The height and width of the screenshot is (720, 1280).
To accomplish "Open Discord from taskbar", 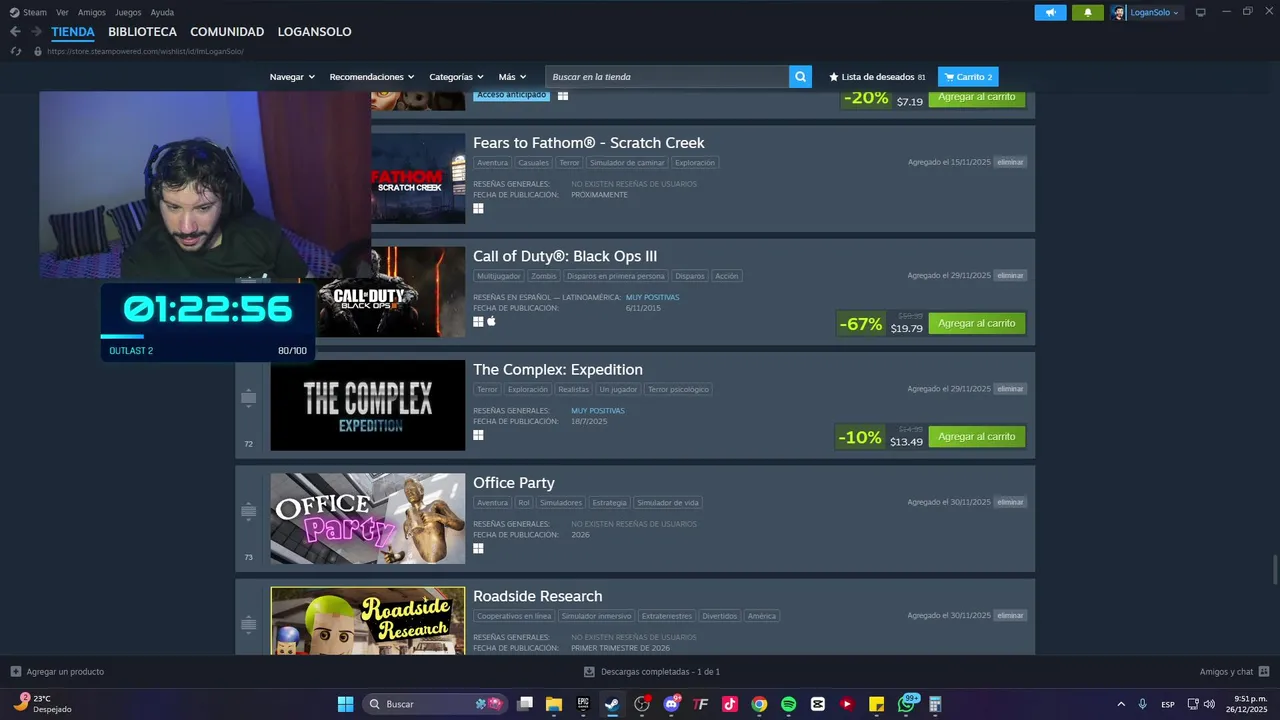I will pyautogui.click(x=671, y=704).
